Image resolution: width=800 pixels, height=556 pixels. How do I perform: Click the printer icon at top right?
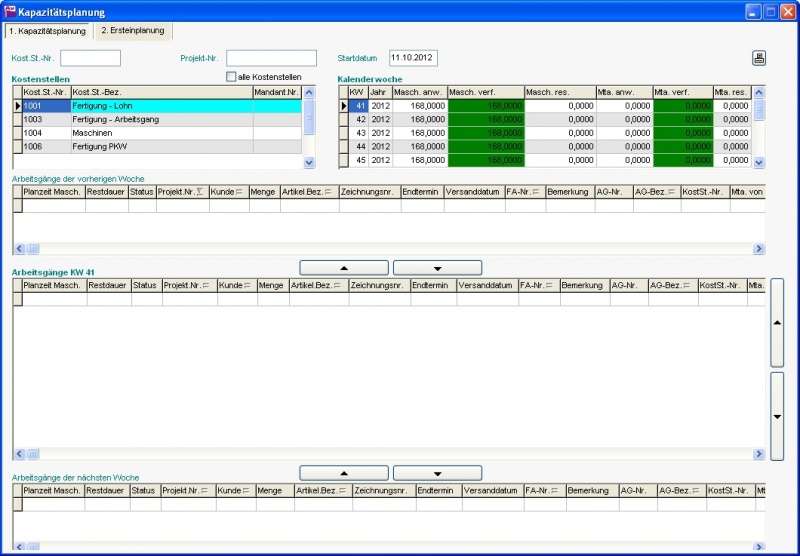click(759, 58)
